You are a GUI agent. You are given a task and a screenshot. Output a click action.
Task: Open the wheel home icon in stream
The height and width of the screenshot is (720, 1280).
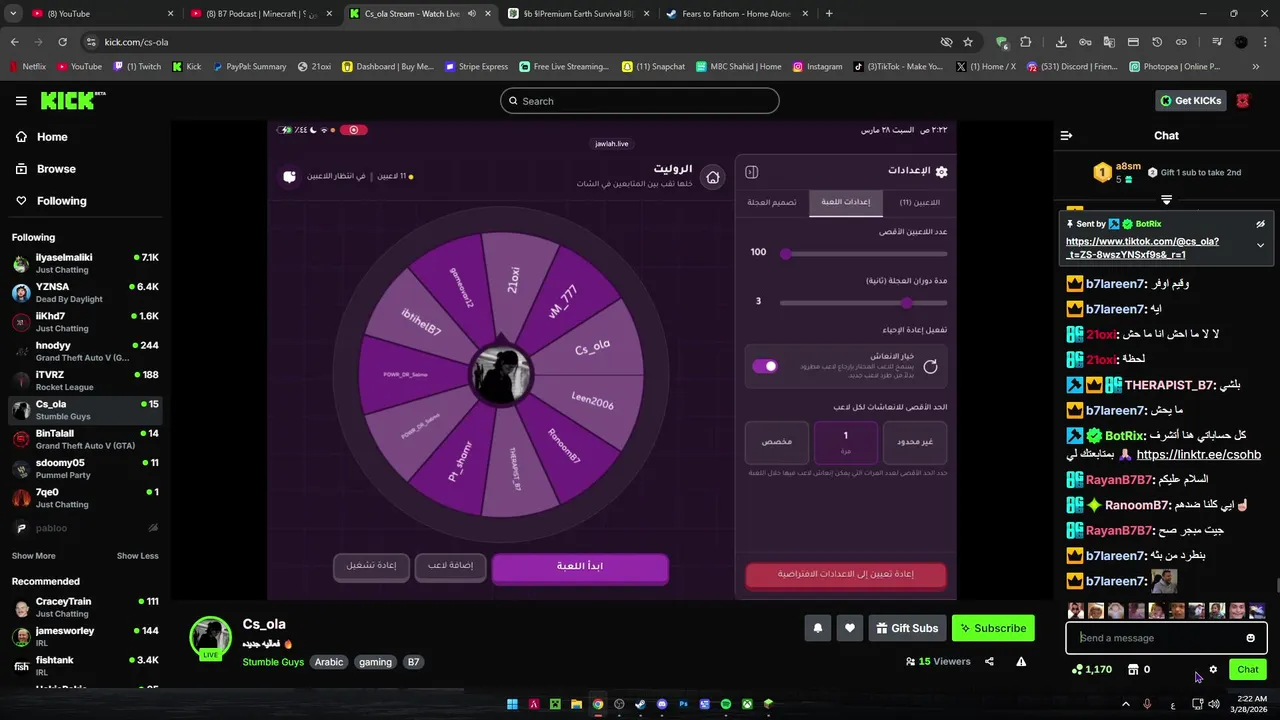point(713,177)
